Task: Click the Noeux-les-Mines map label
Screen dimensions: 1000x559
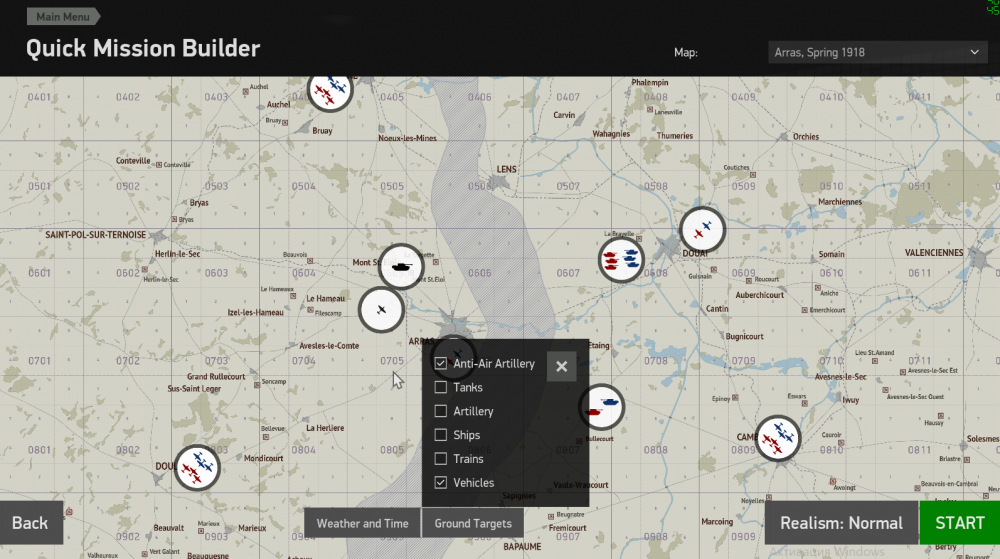Action: pos(407,138)
